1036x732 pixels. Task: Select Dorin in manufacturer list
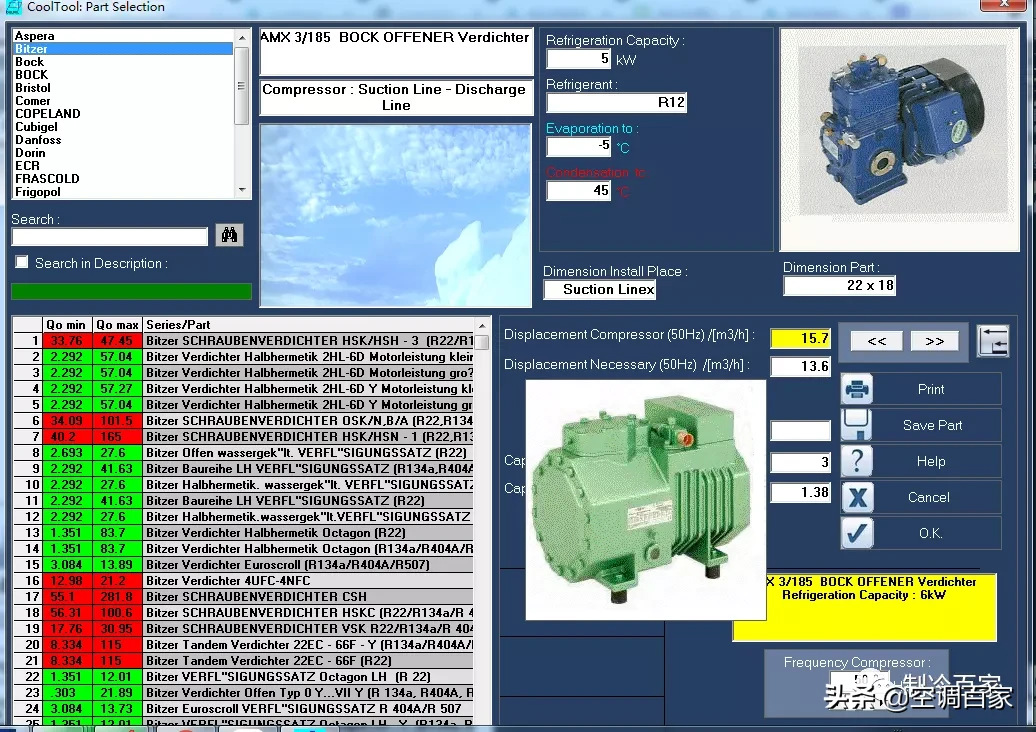click(x=122, y=153)
